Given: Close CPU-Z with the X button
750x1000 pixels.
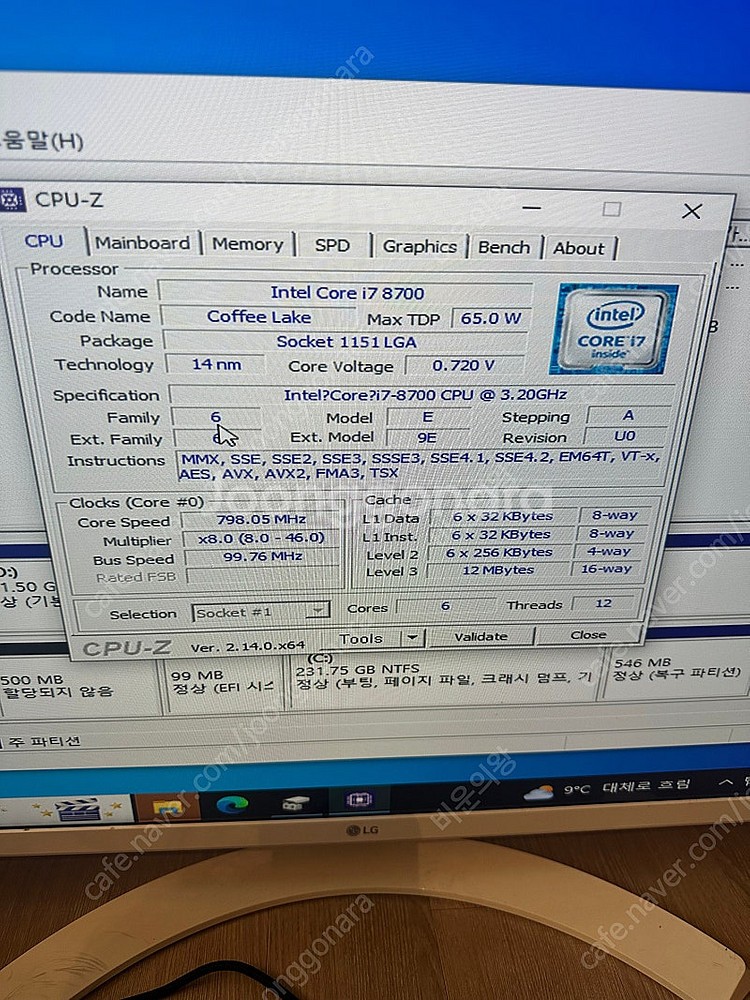Looking at the screenshot, I should (692, 211).
